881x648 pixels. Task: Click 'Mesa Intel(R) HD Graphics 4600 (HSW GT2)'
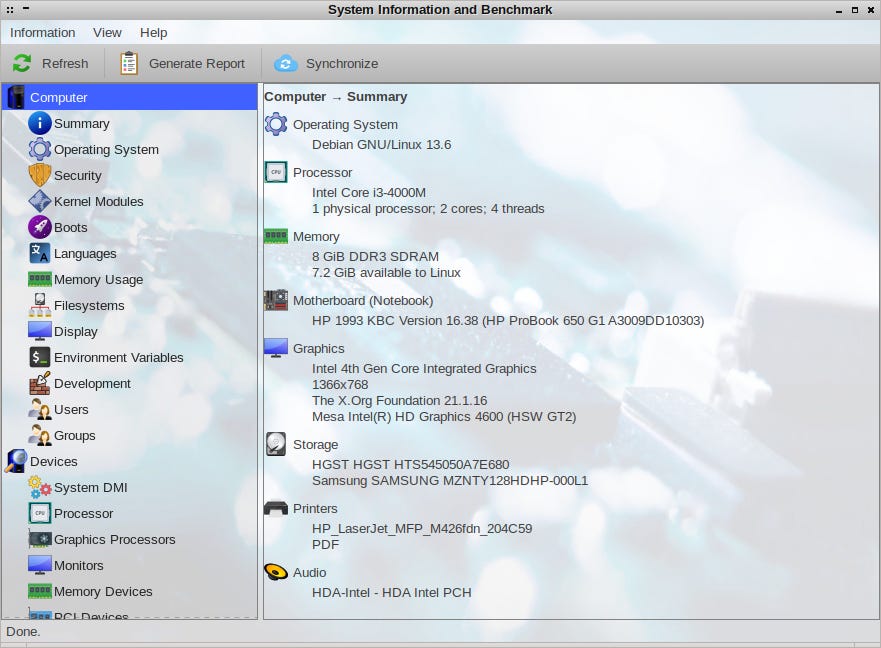click(x=444, y=416)
